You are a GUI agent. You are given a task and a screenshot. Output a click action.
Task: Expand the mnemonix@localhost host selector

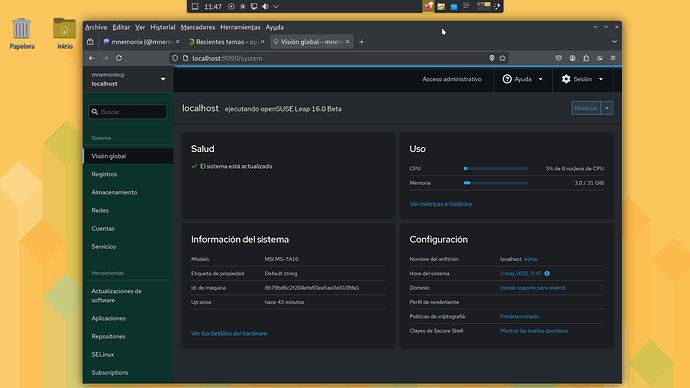click(x=128, y=79)
